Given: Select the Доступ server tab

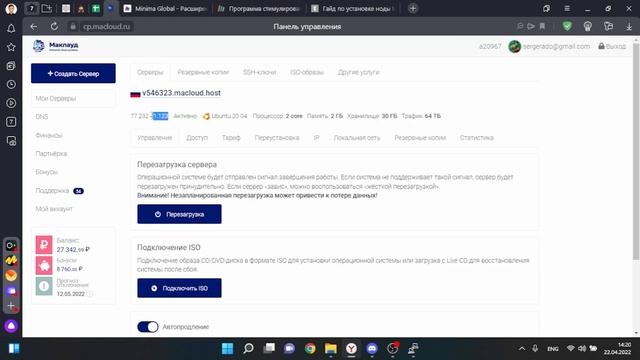Looking at the screenshot, I should 197,138.
